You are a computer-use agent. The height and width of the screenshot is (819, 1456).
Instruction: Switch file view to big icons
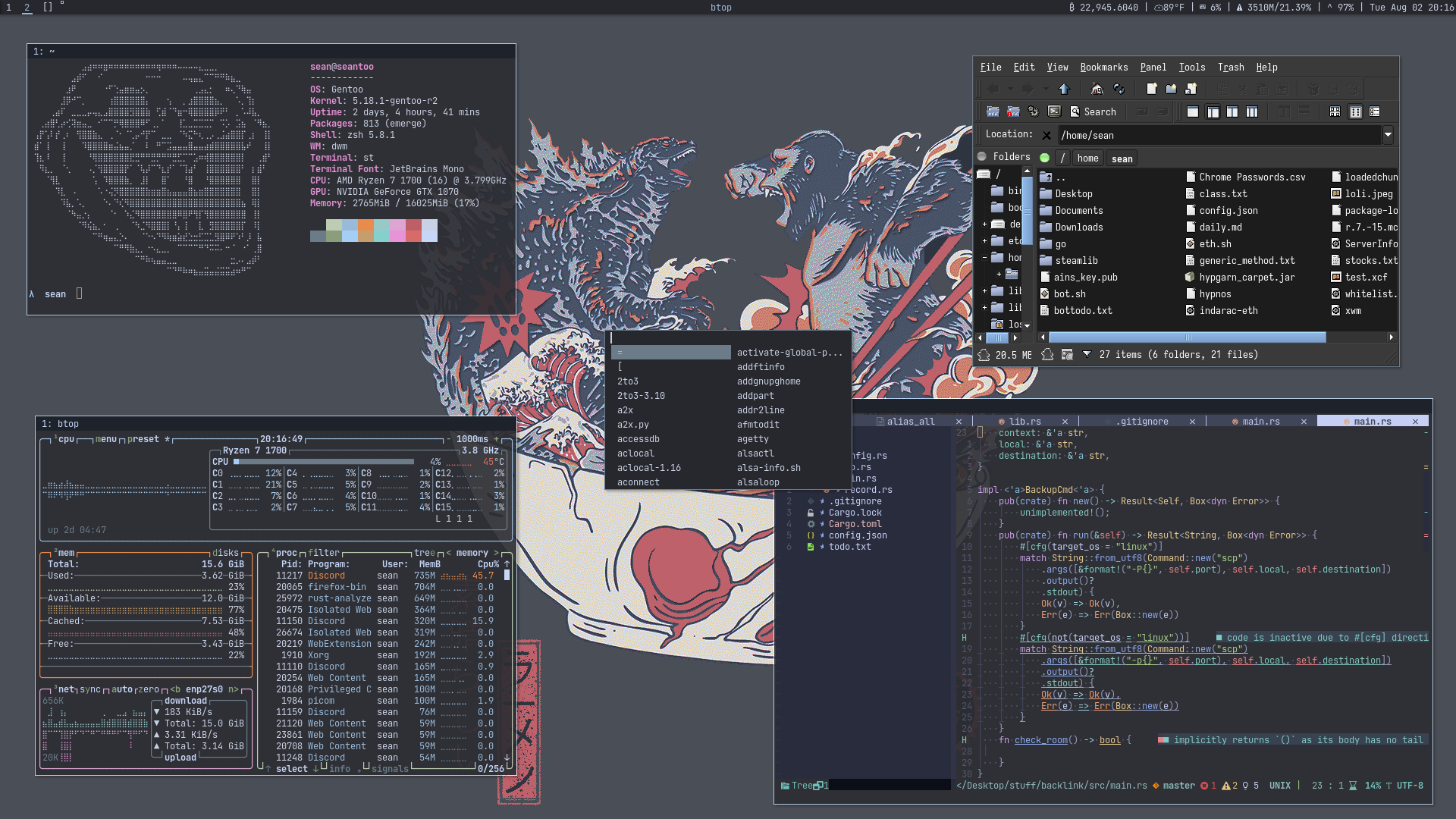1335,111
